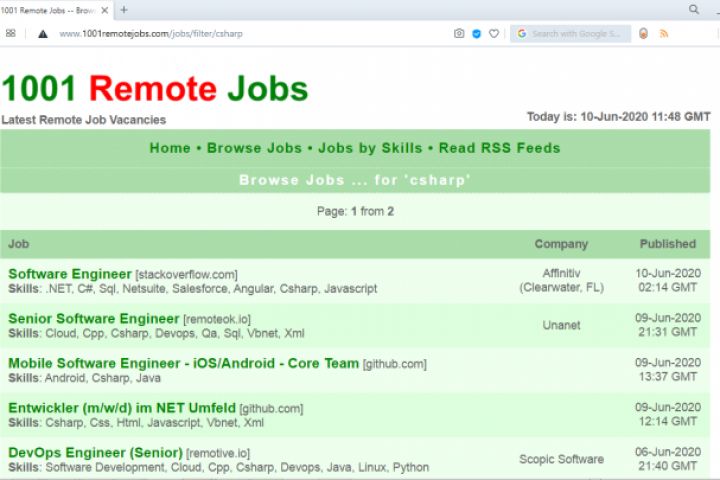Open the speed dial grid icon
The width and height of the screenshot is (720, 480).
(x=11, y=33)
